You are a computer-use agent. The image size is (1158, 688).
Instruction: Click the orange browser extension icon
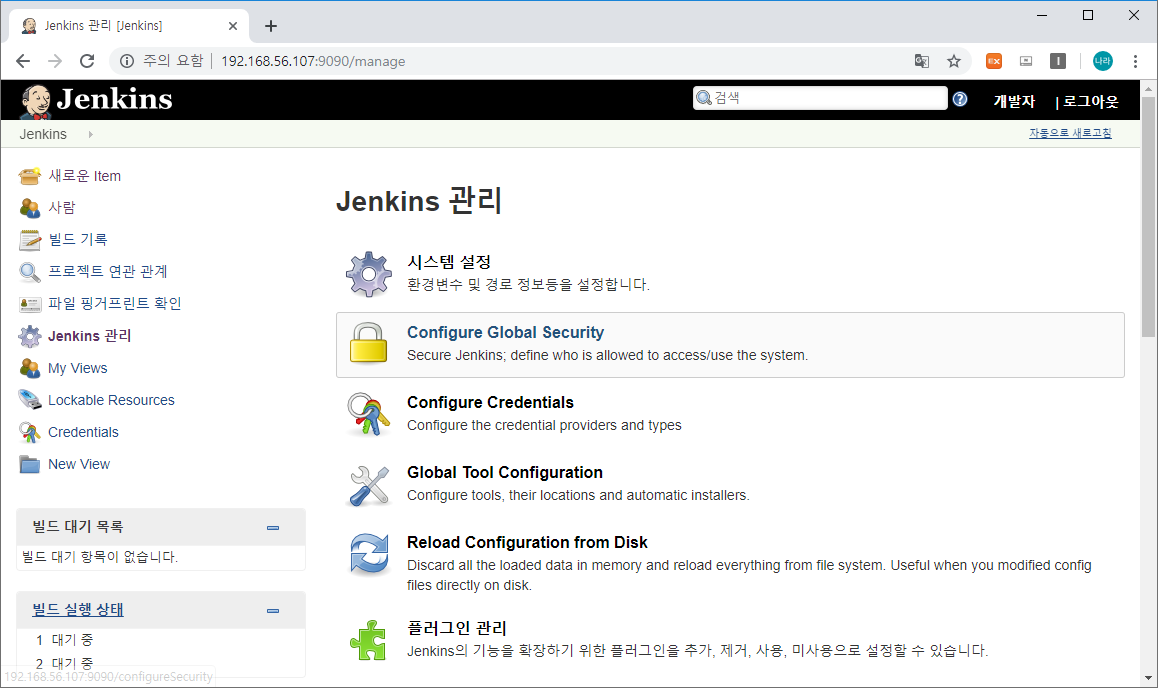993,61
